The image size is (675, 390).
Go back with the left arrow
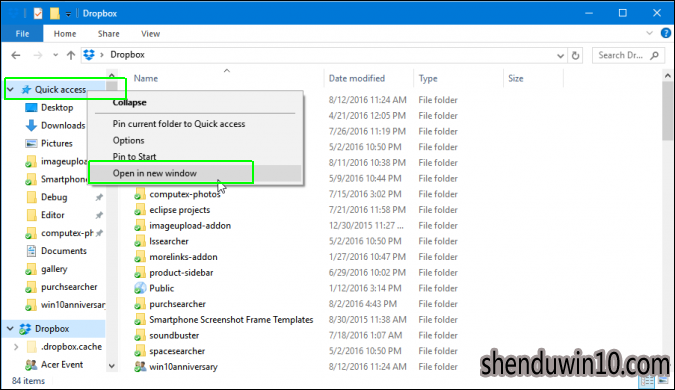pyautogui.click(x=16, y=55)
